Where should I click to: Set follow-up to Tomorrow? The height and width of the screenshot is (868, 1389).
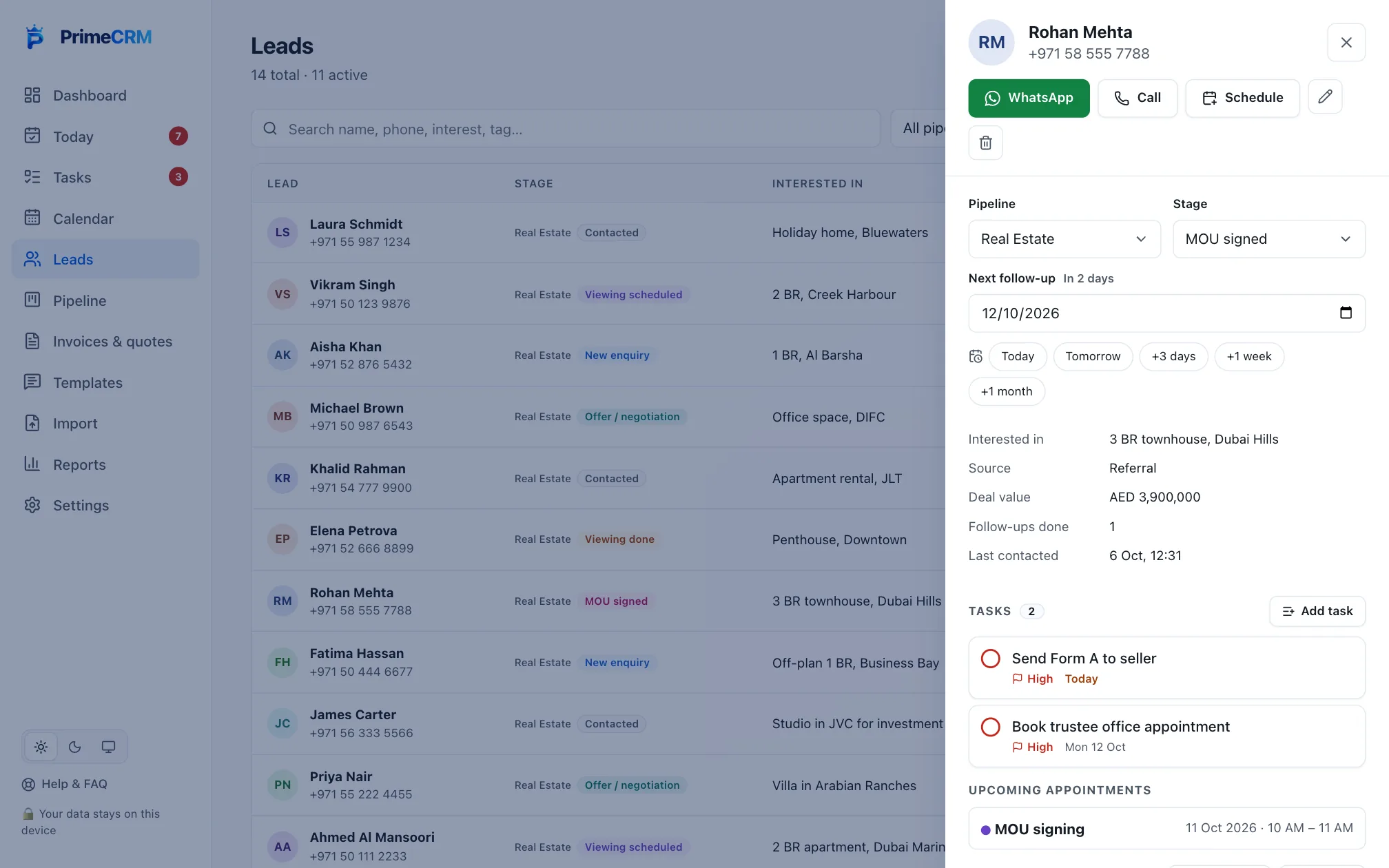click(x=1093, y=356)
